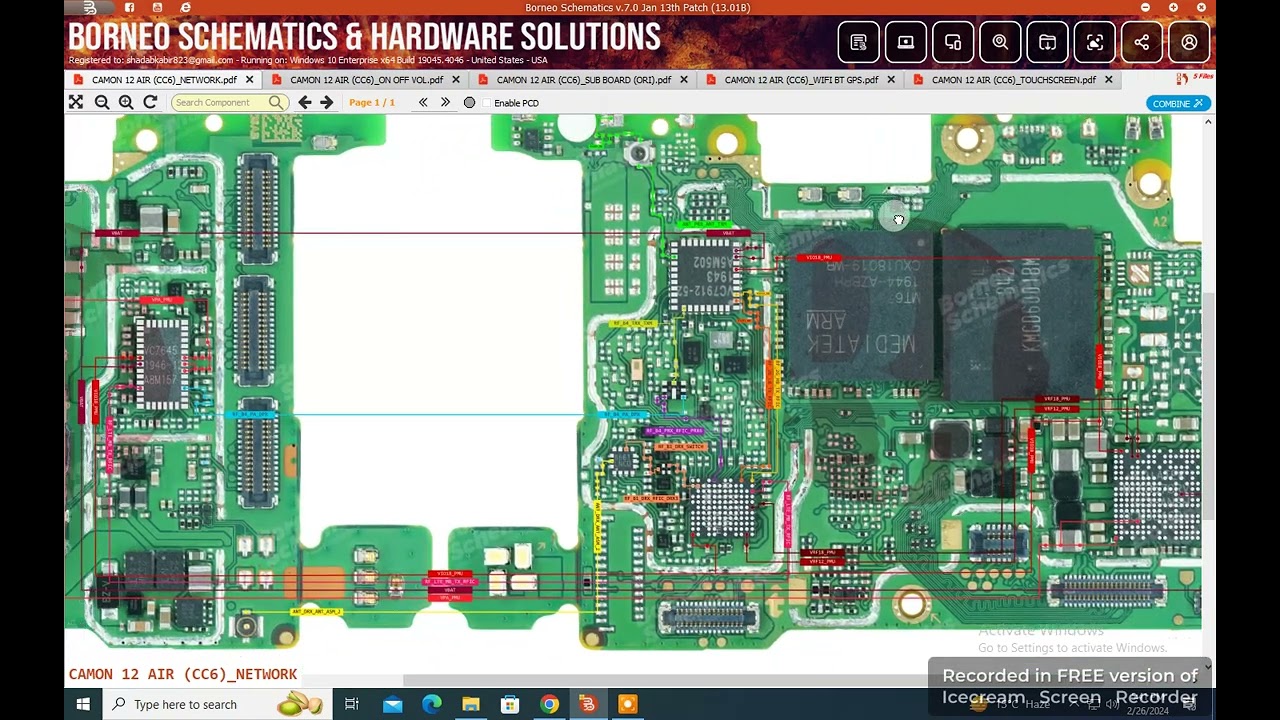The height and width of the screenshot is (720, 1280).
Task: Open the magnifier search icon in header
Action: (x=1000, y=43)
